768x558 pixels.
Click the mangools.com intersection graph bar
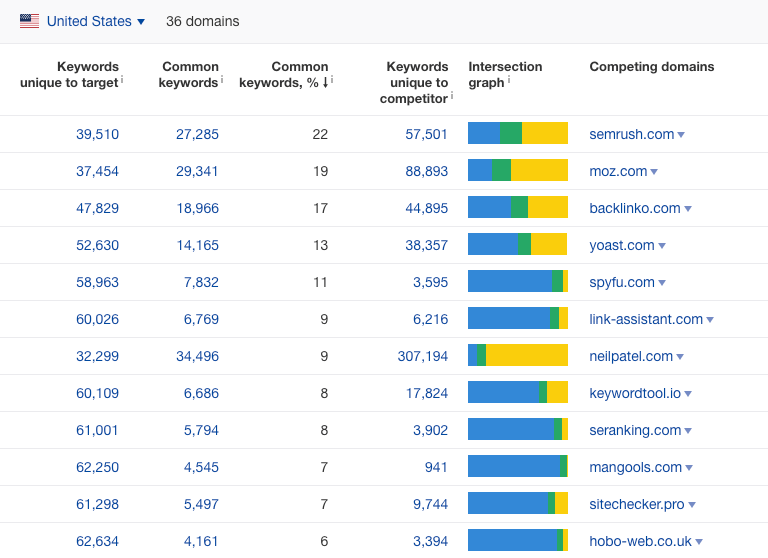(x=518, y=466)
